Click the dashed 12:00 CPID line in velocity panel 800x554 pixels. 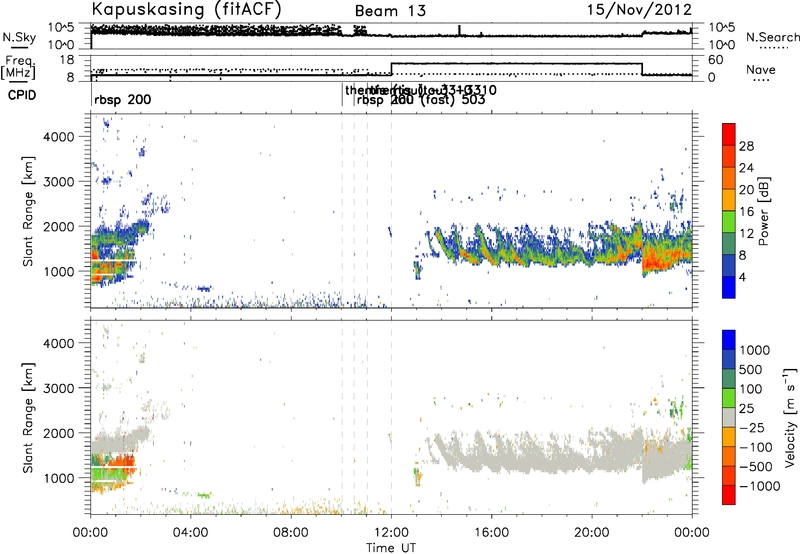point(391,417)
